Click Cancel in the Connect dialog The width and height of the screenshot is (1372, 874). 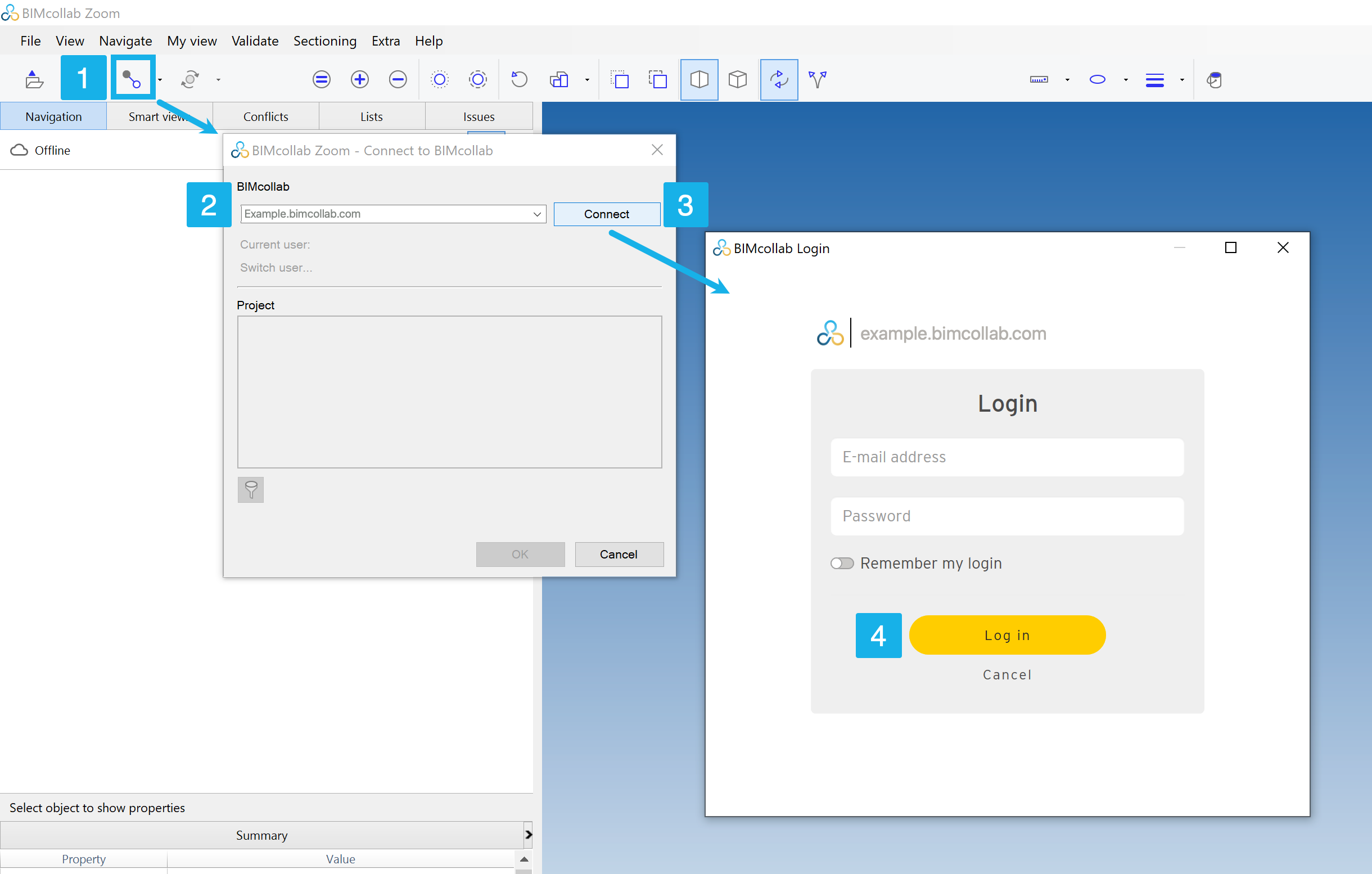619,554
